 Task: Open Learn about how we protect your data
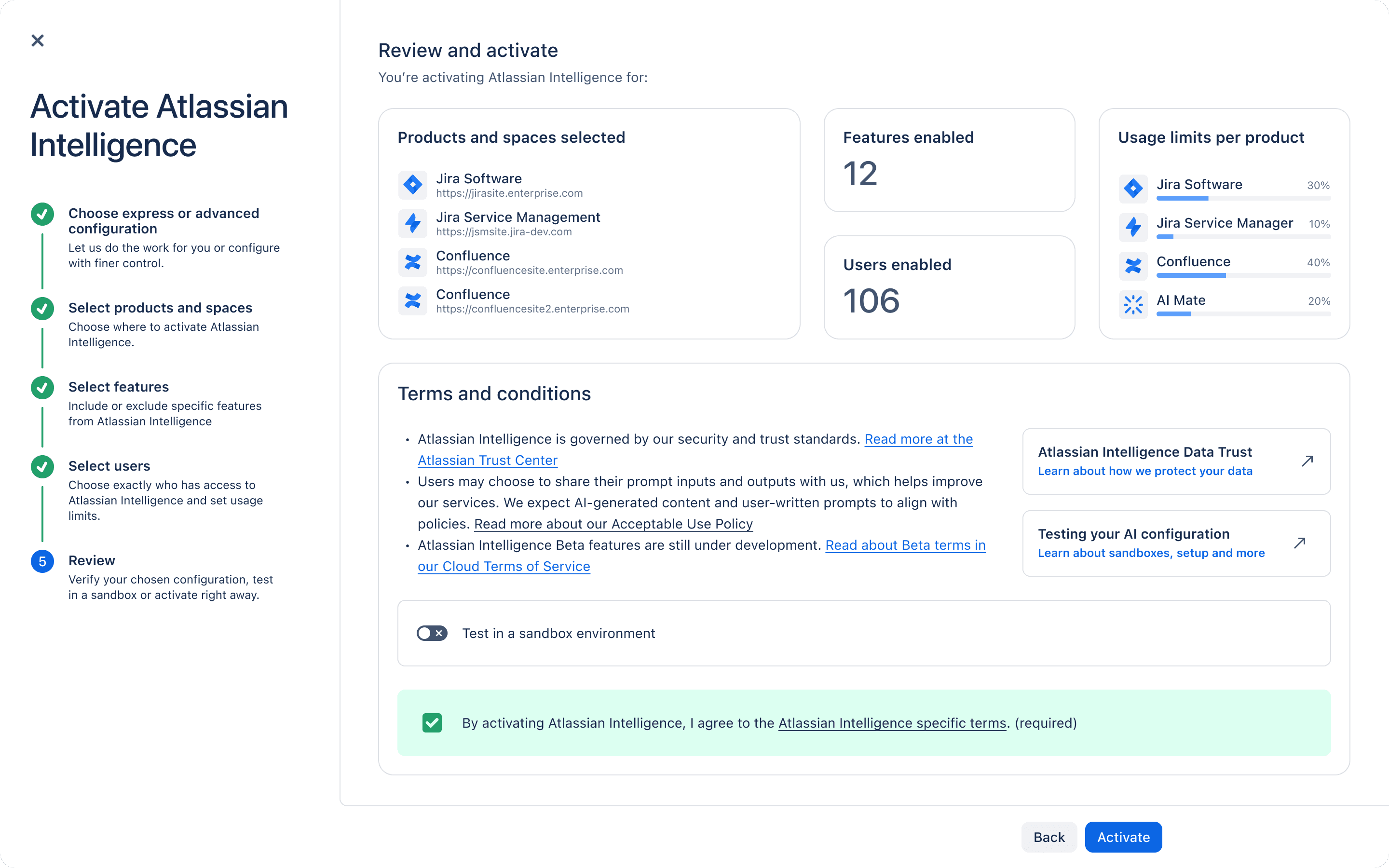1145,471
